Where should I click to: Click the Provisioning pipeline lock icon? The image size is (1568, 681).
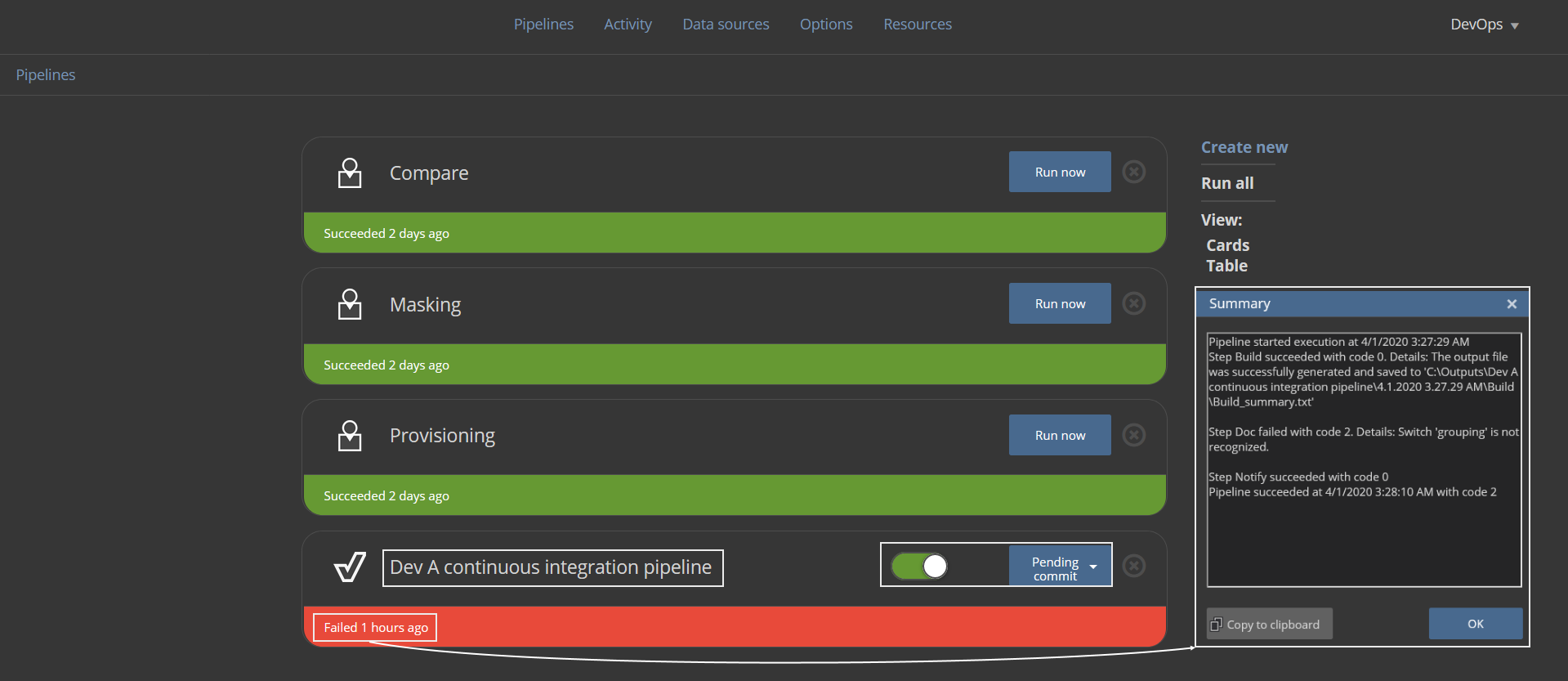tap(350, 436)
